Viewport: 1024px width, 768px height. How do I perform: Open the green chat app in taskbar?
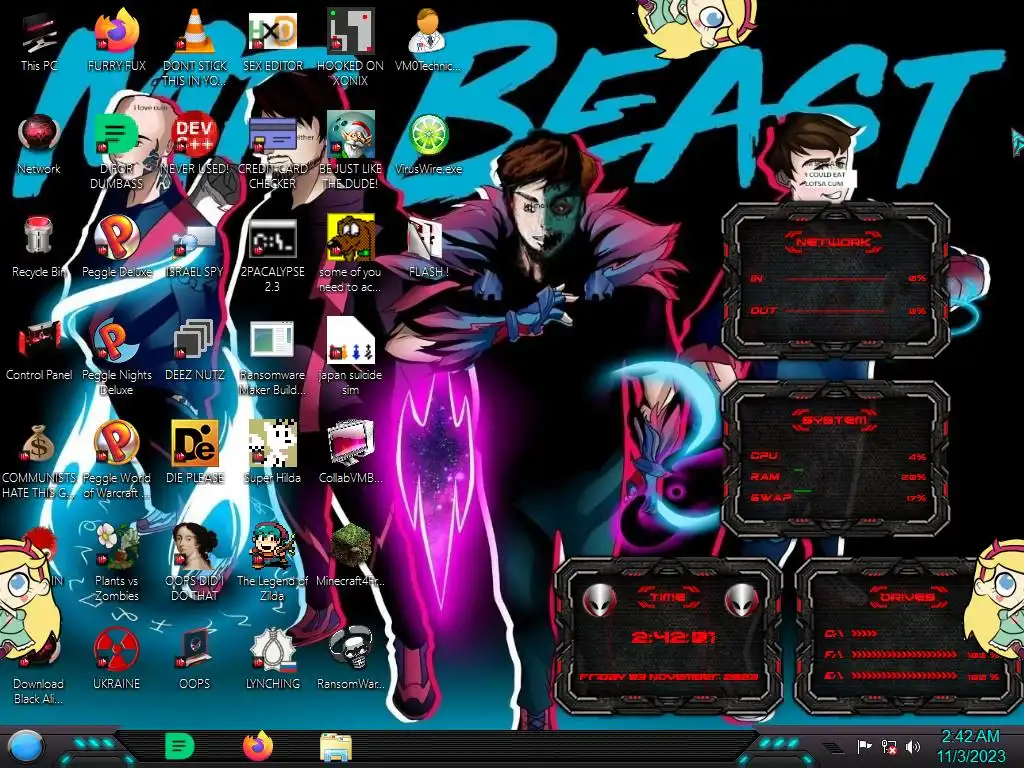pos(180,746)
